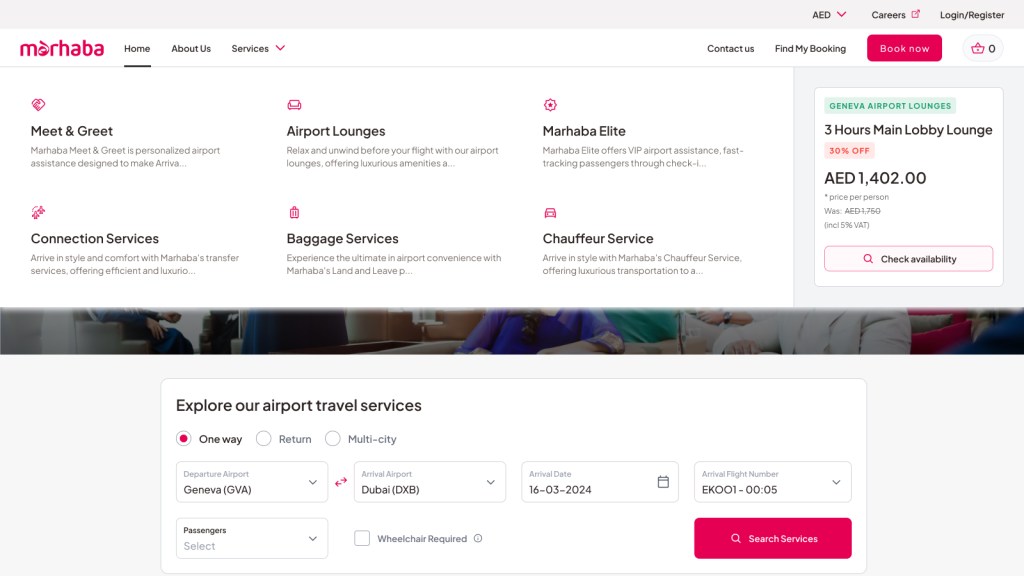Open the AED currency dropdown
Image resolution: width=1024 pixels, height=576 pixels.
click(829, 15)
